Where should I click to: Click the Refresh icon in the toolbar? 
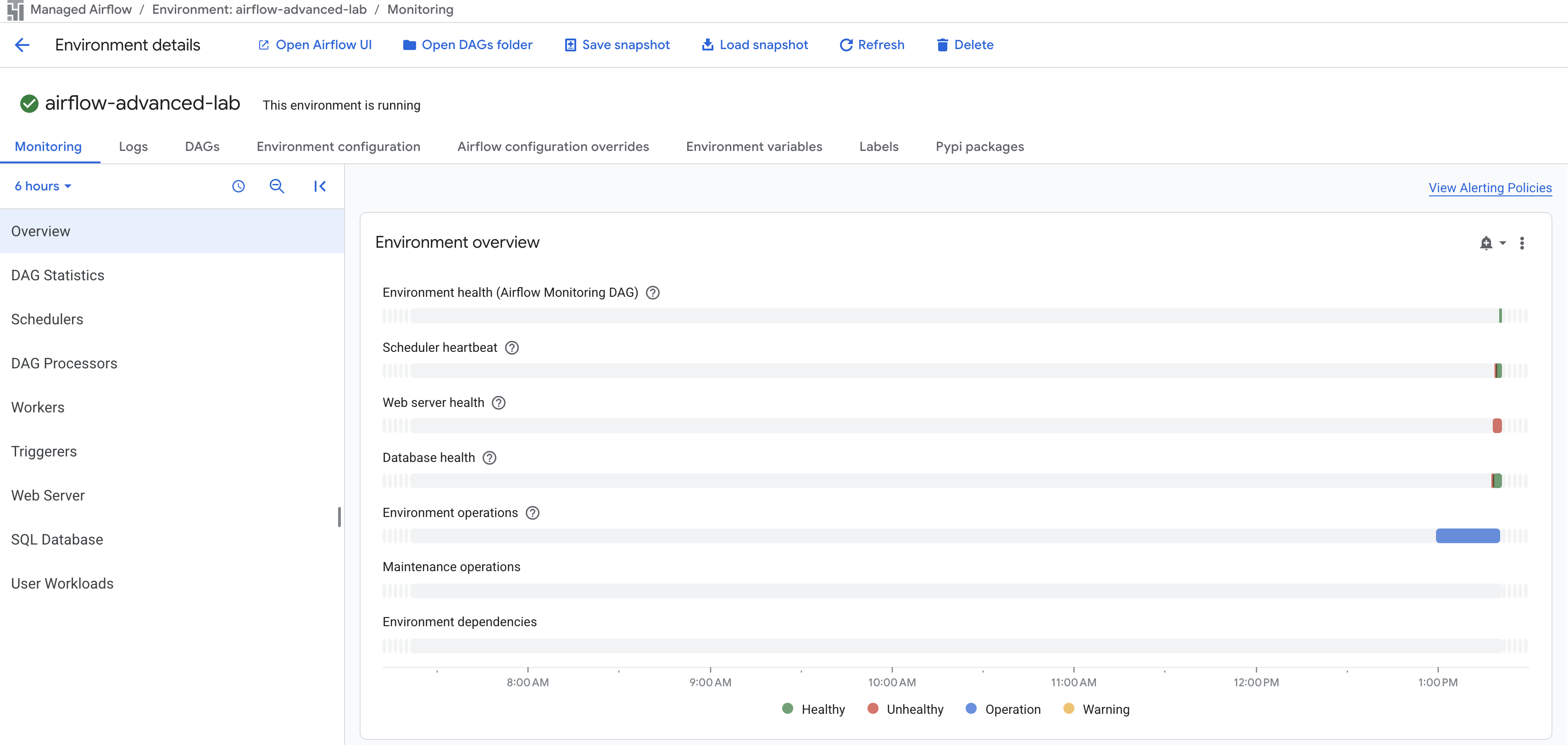pyautogui.click(x=871, y=44)
